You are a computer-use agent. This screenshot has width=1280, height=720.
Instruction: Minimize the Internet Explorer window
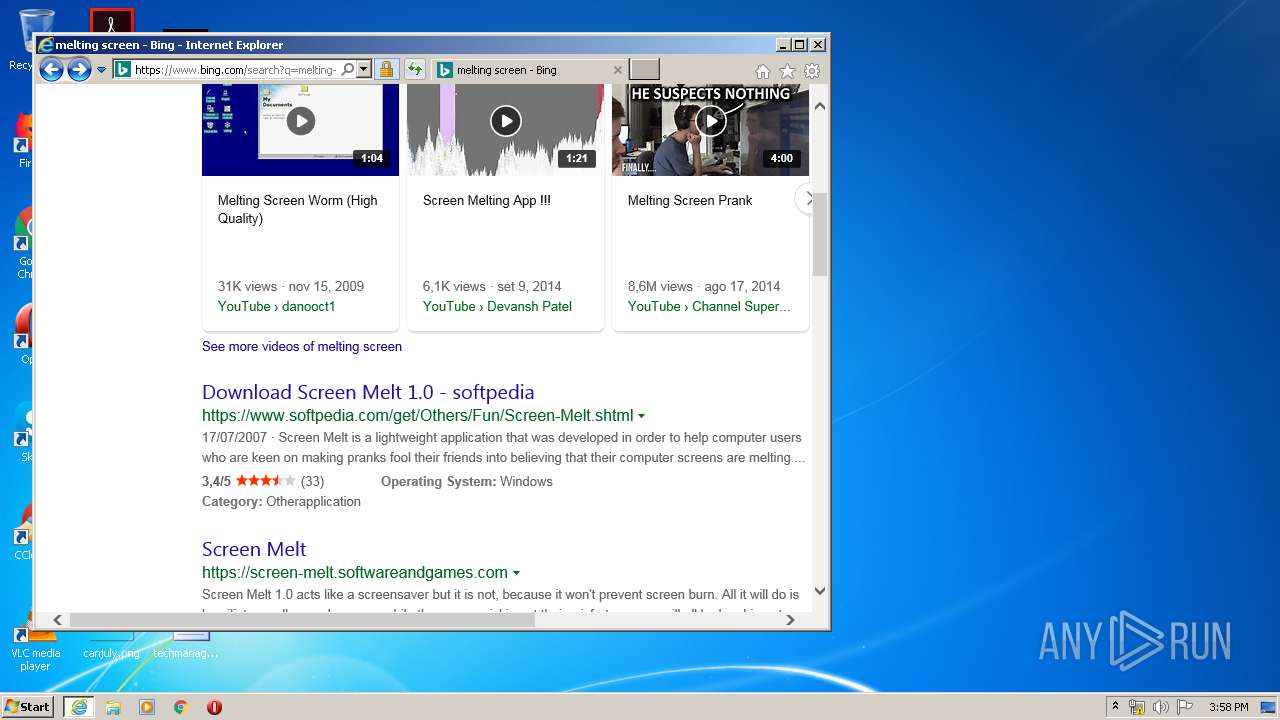pyautogui.click(x=782, y=44)
